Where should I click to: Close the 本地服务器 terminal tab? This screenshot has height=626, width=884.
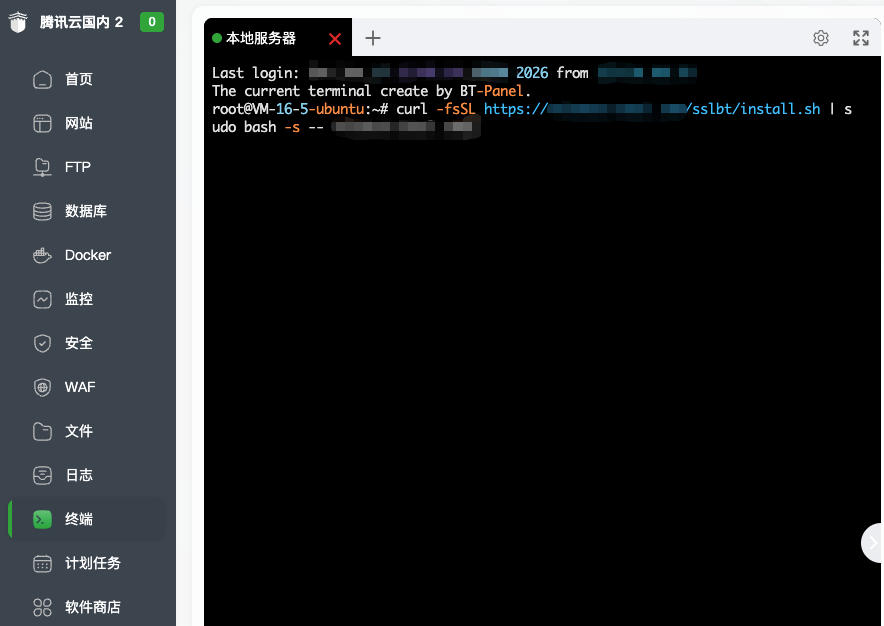point(335,39)
